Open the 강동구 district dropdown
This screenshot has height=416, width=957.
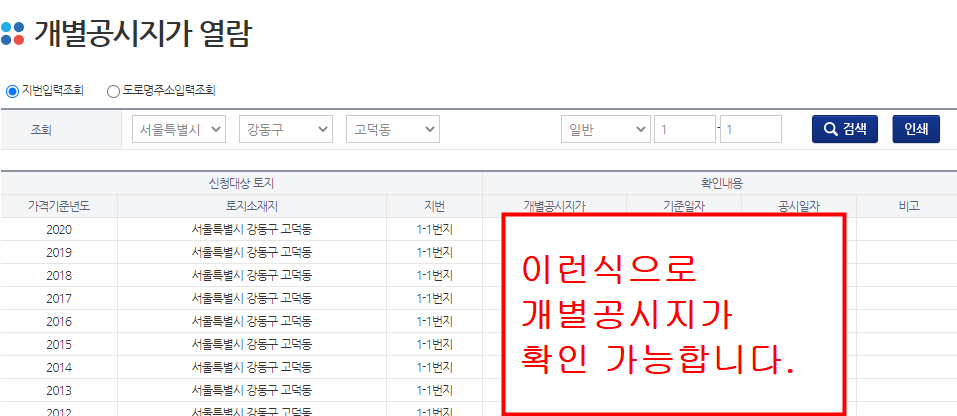click(286, 129)
